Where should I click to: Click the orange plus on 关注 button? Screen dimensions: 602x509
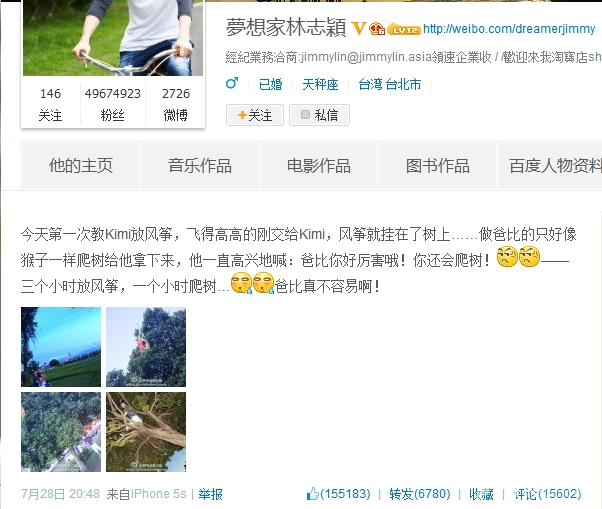coord(242,115)
